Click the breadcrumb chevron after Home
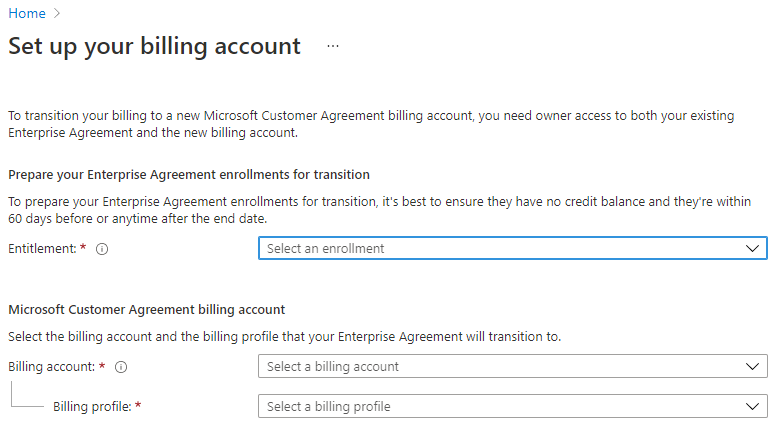 [x=57, y=13]
